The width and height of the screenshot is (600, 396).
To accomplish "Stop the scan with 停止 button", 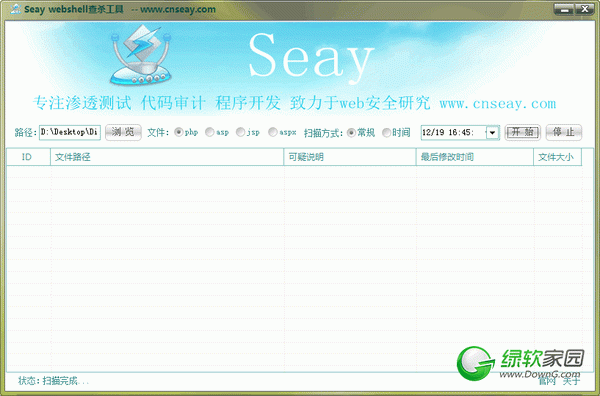I will pyautogui.click(x=564, y=132).
